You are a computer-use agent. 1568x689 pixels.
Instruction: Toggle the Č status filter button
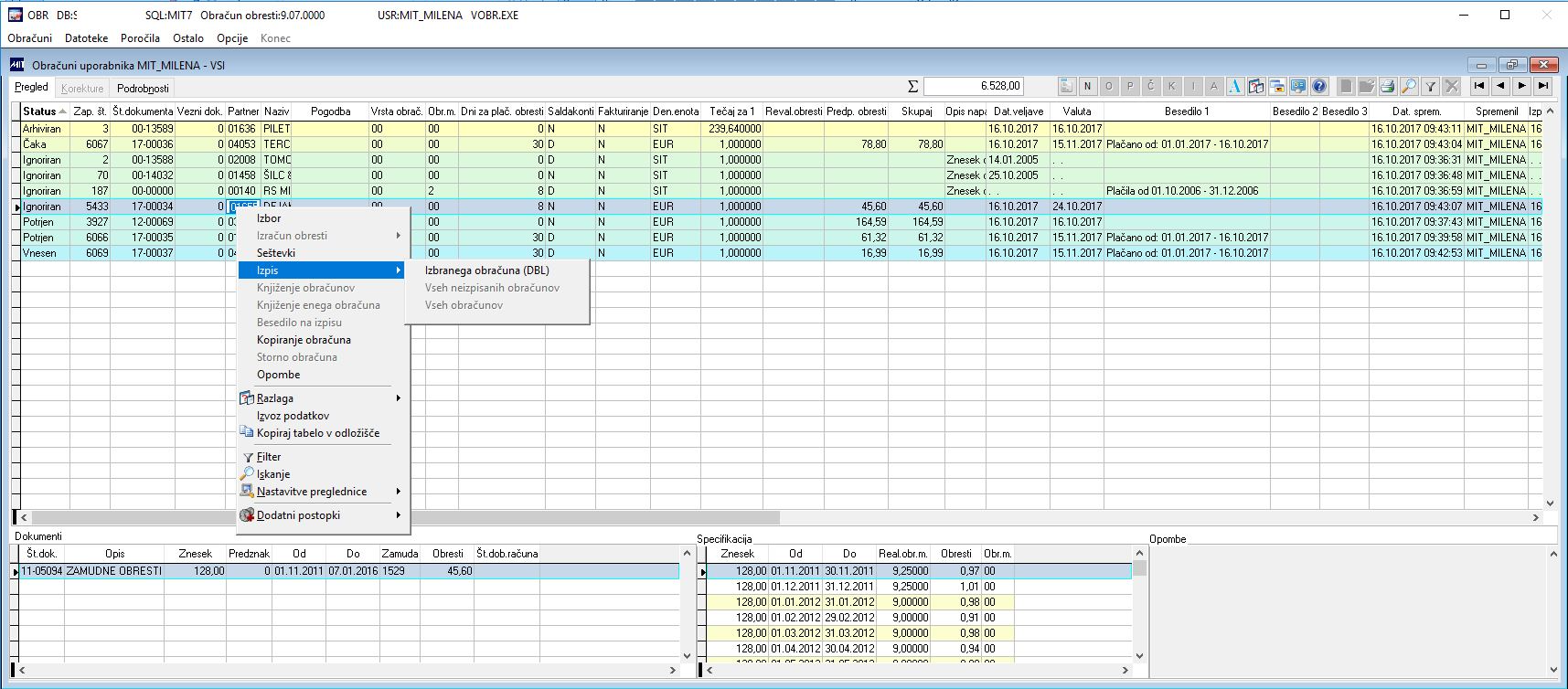point(1150,87)
